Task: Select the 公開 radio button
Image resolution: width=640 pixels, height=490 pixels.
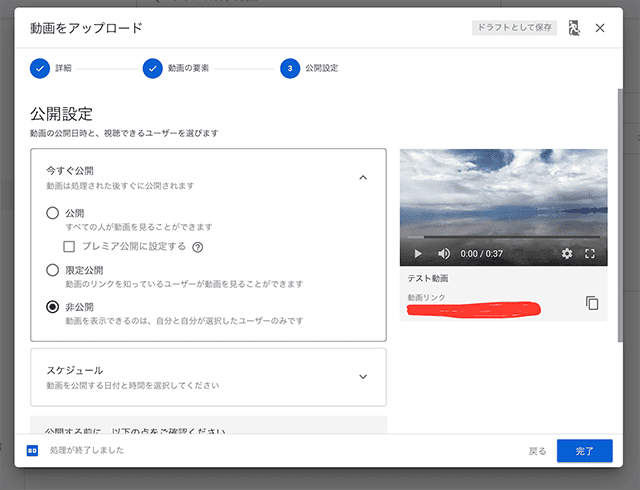Action: pyautogui.click(x=52, y=213)
